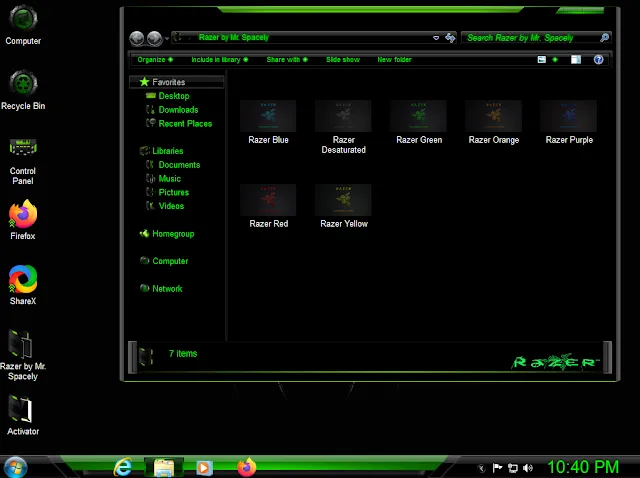
Task: Open File Explorer taskbar button
Action: coord(164,467)
